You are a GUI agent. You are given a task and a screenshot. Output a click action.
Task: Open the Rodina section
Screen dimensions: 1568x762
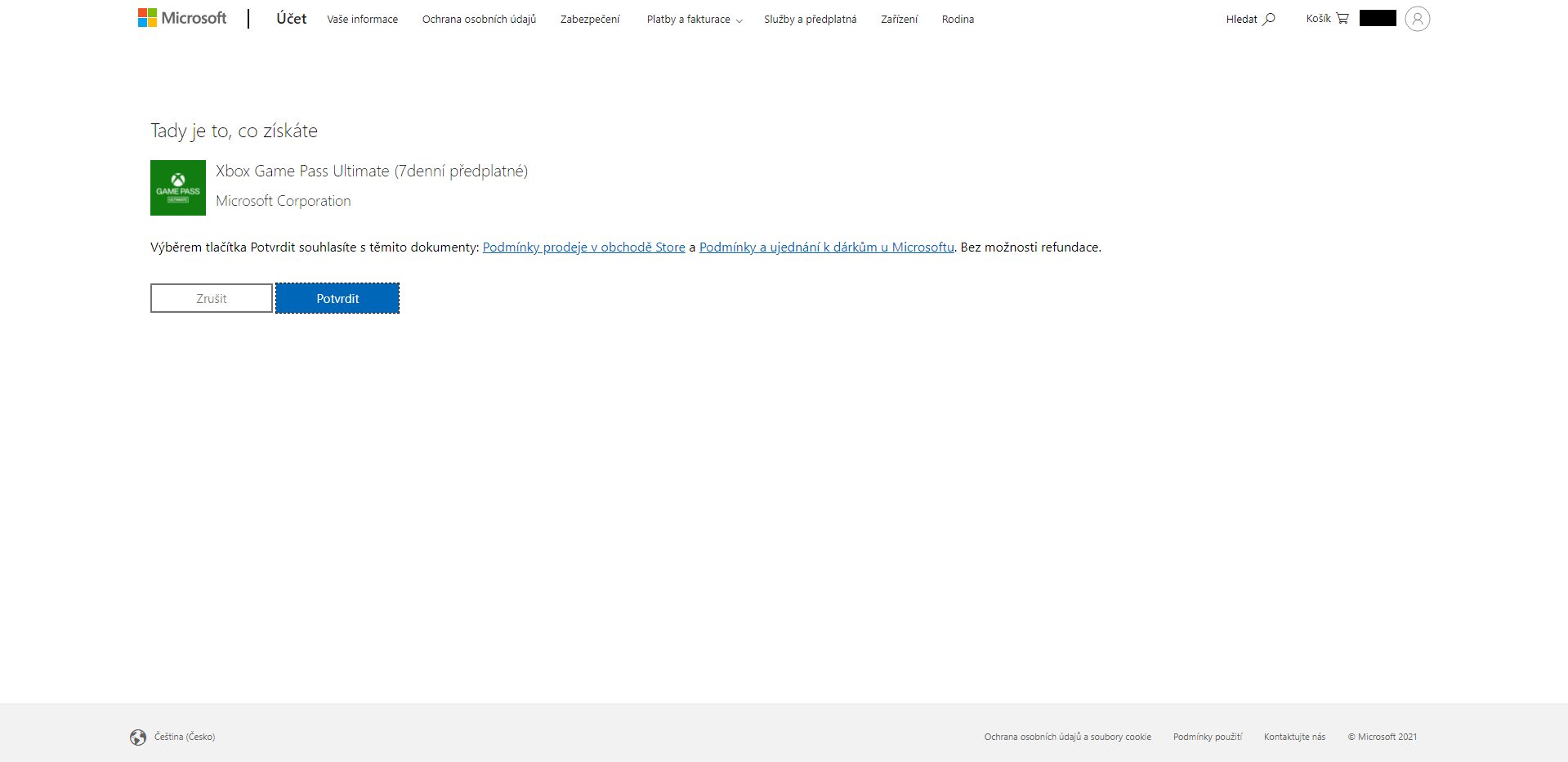coord(958,19)
